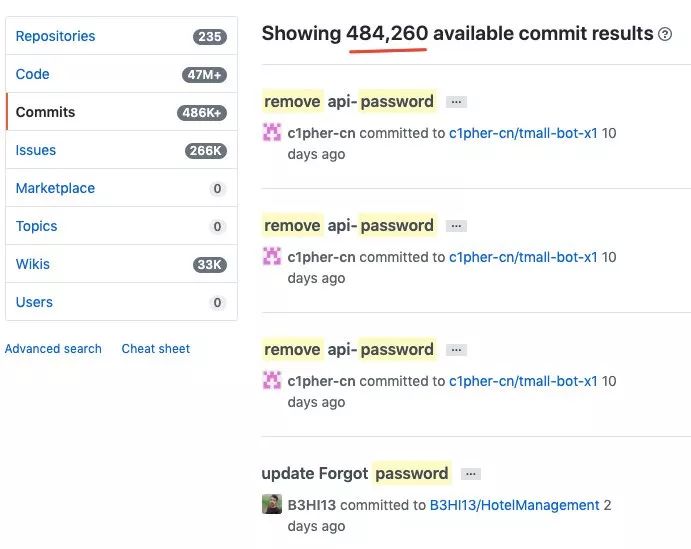Open update Forgot password commit title
Image resolution: width=691 pixels, height=549 pixels.
355,473
